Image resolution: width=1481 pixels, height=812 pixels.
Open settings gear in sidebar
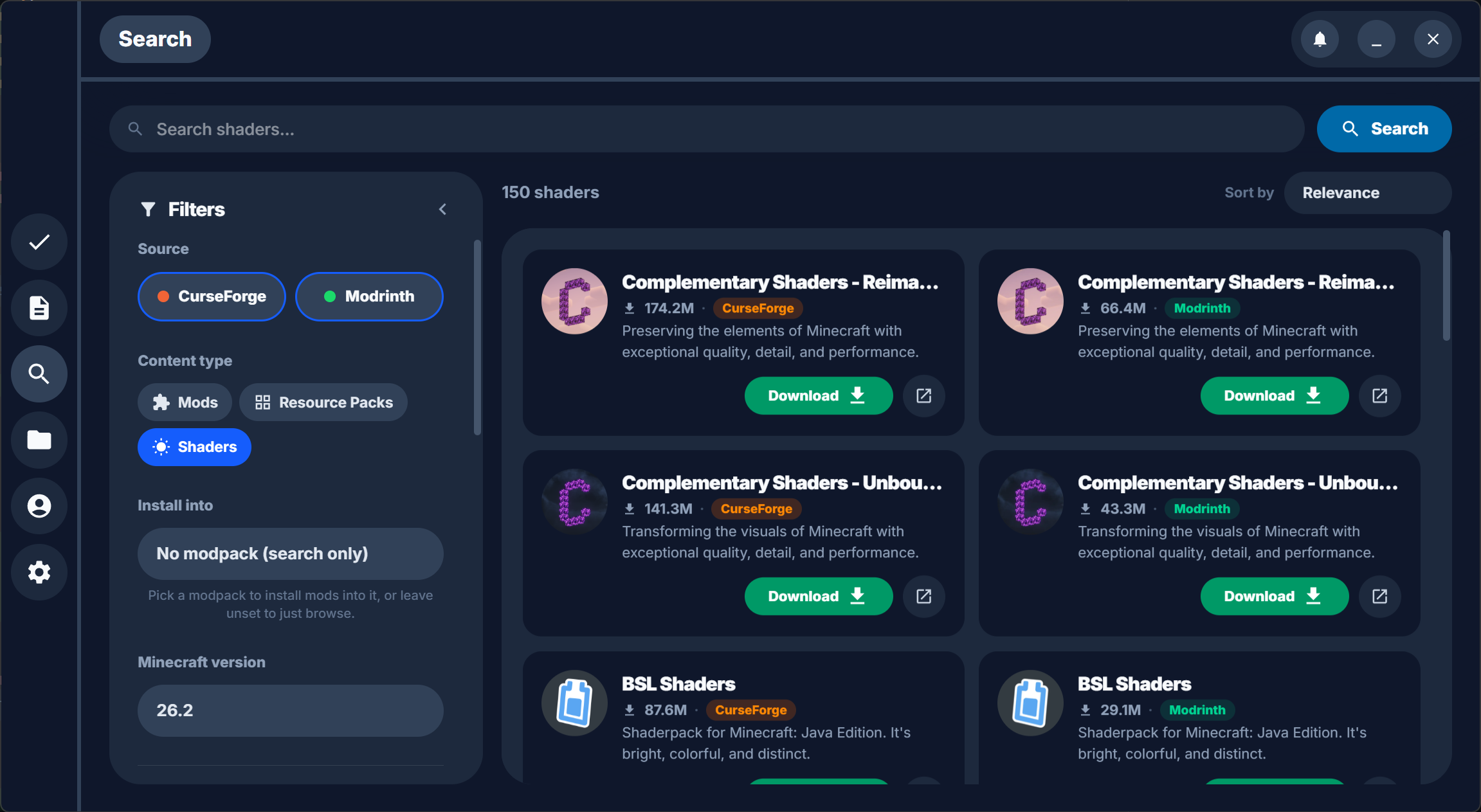[39, 572]
